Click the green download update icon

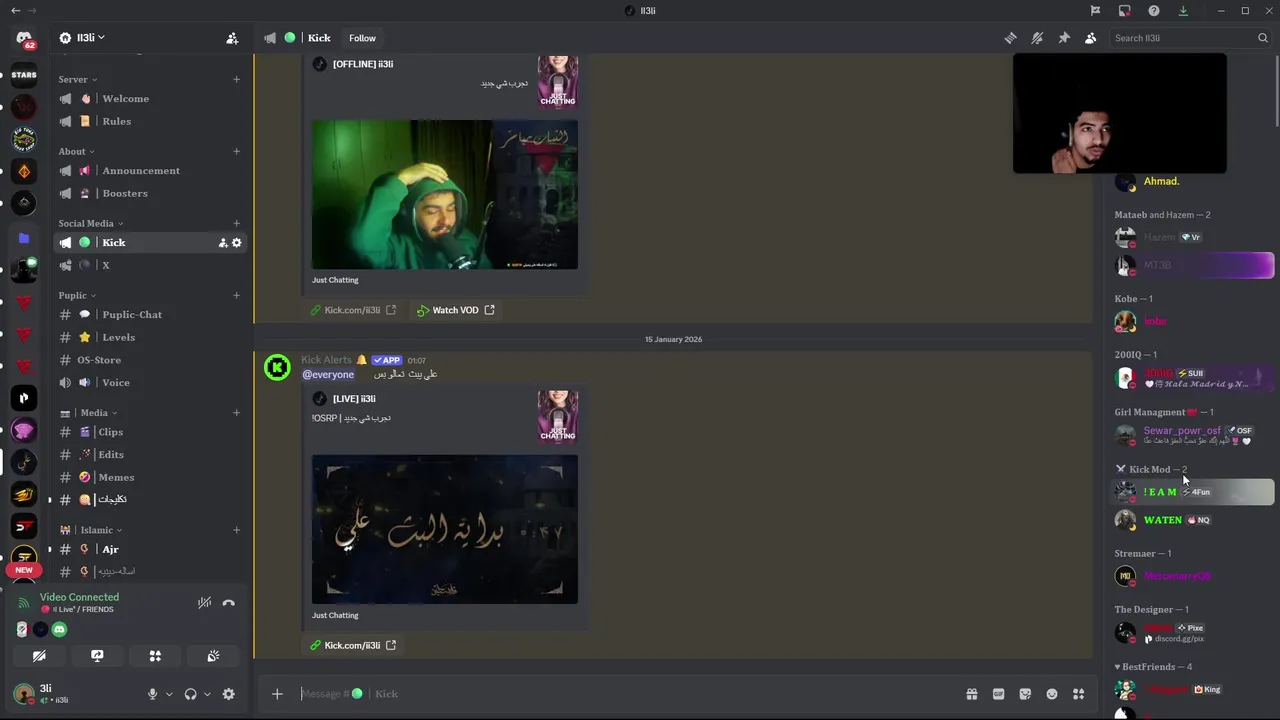[1183, 11]
